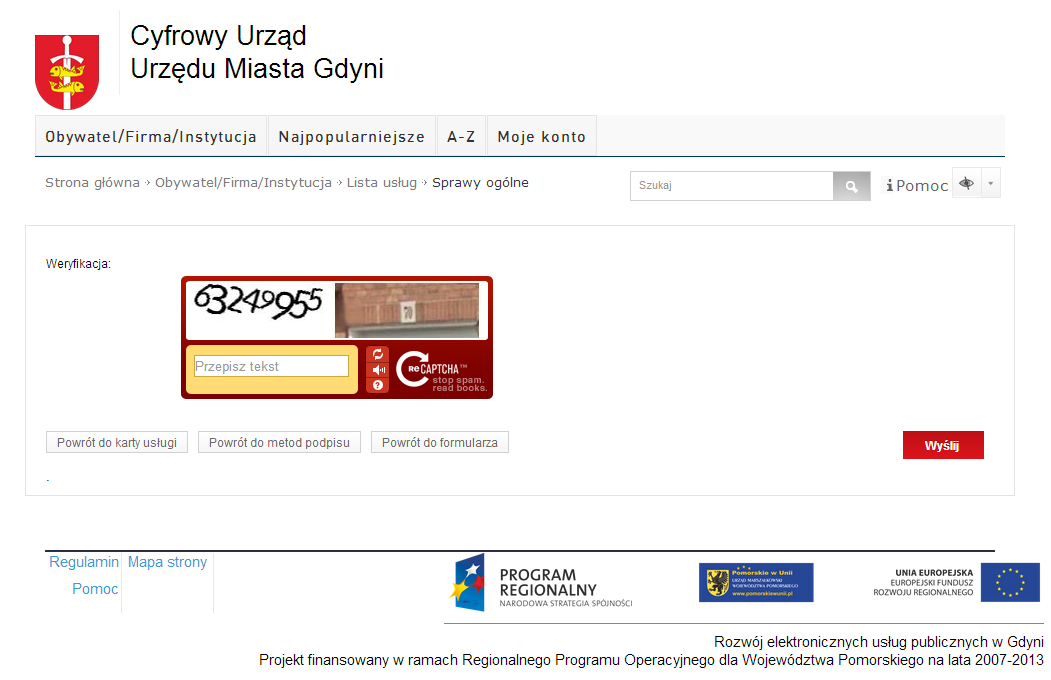Viewport: 1051px width, 680px height.
Task: Click the Przepisz tekst captcha field
Action: click(271, 367)
